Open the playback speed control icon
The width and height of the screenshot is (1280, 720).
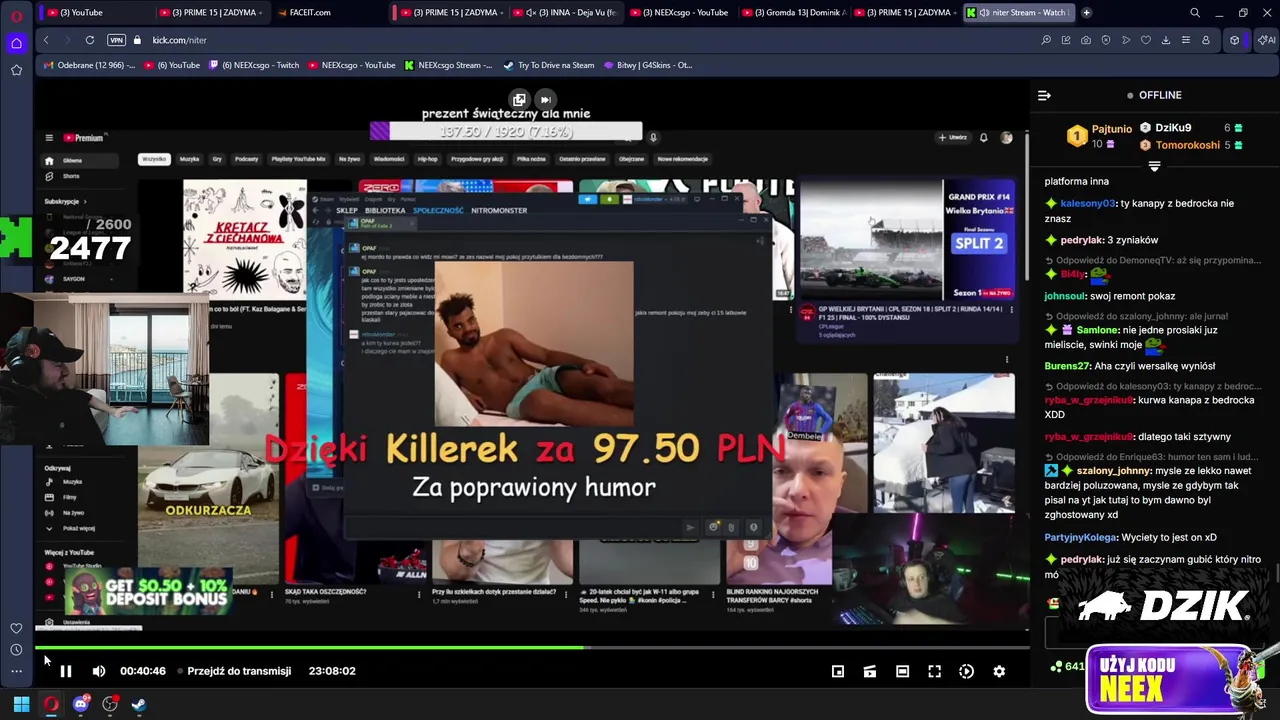pos(966,671)
